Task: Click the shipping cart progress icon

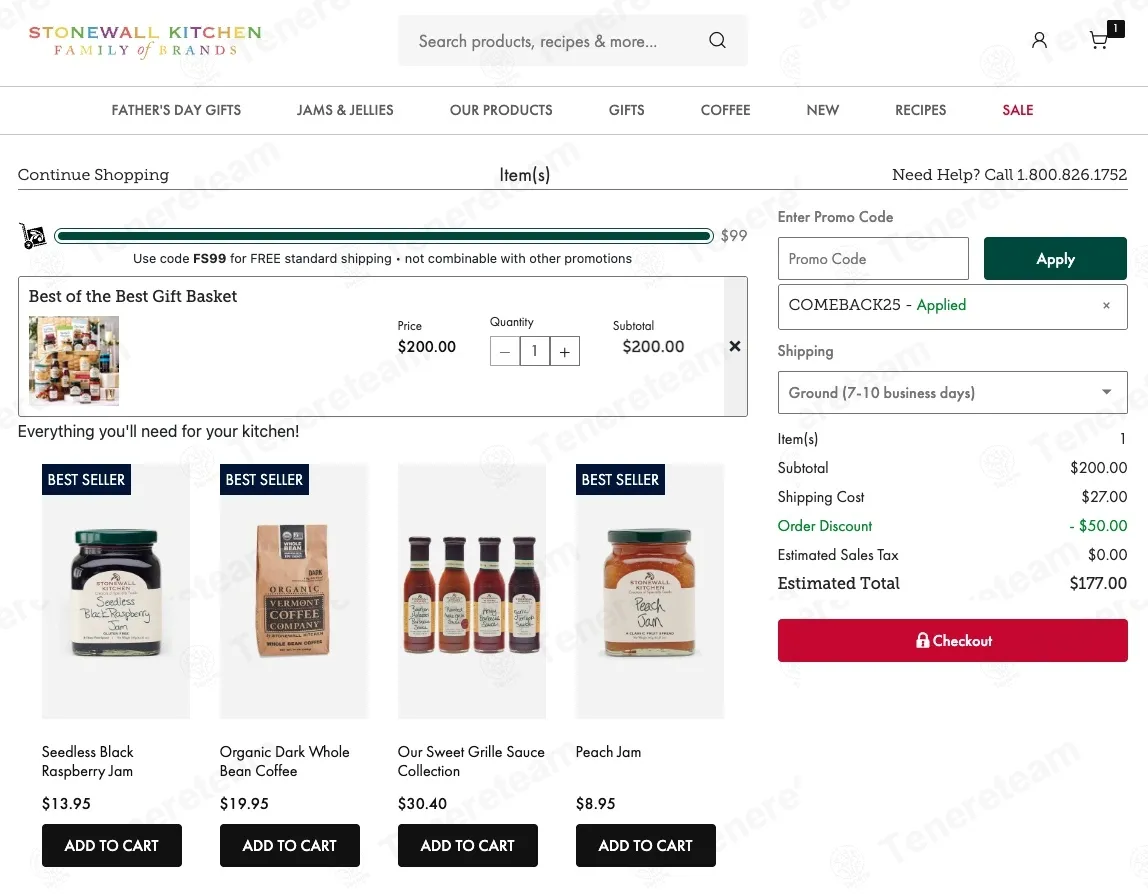Action: (x=32, y=236)
